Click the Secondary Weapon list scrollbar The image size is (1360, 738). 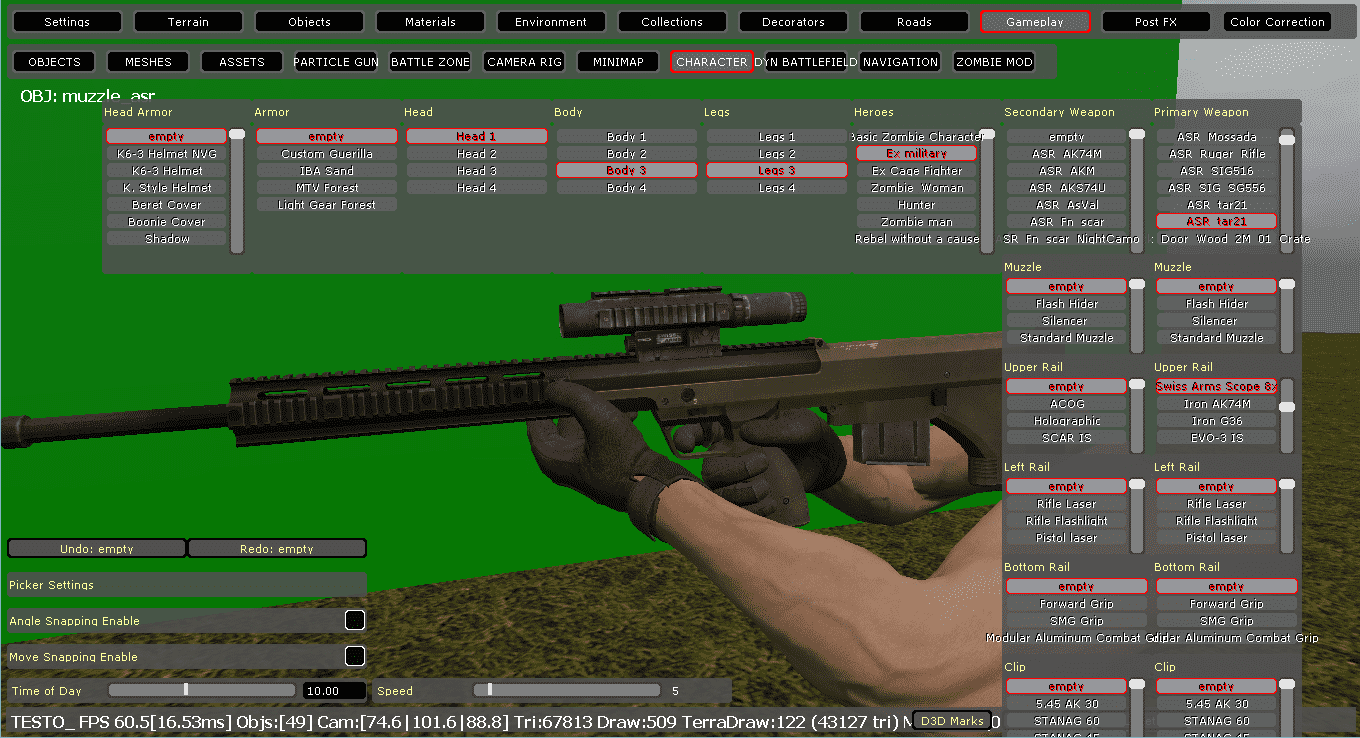tap(1137, 190)
